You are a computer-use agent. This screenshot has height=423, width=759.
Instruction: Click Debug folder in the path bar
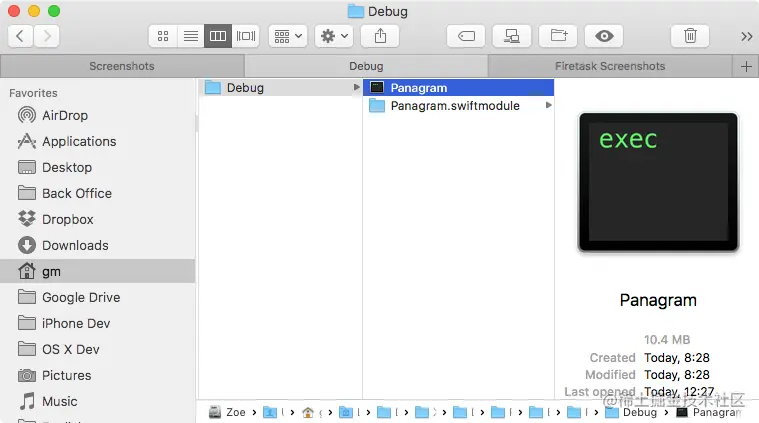tap(631, 412)
